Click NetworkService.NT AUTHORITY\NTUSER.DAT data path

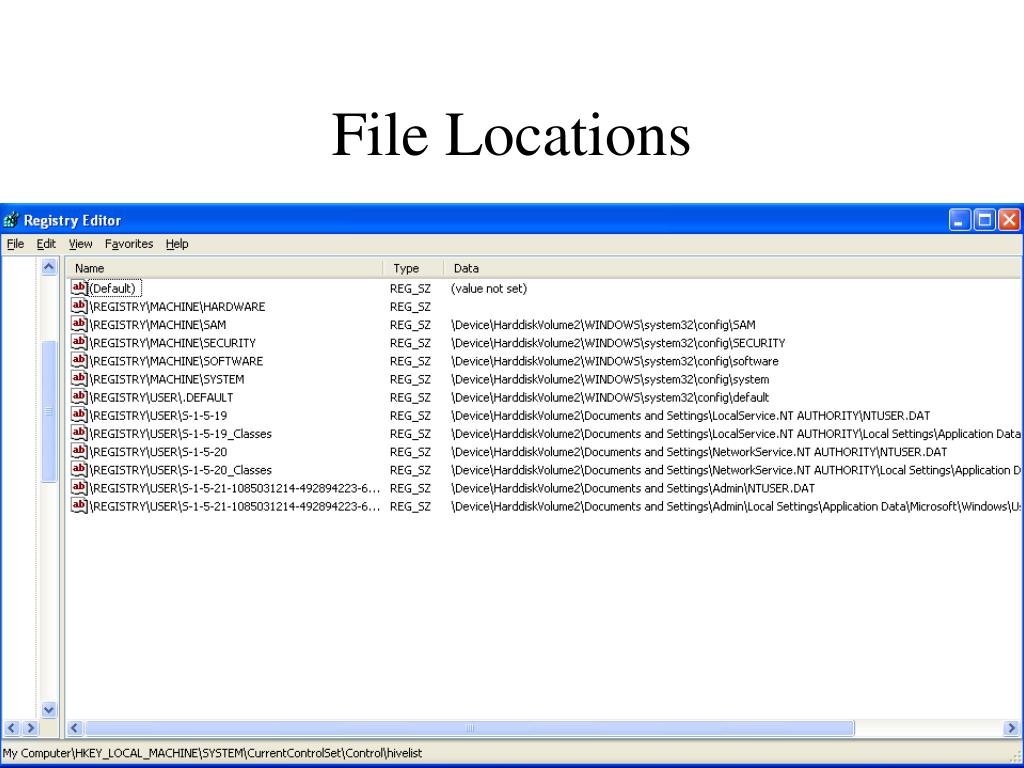pyautogui.click(x=699, y=452)
